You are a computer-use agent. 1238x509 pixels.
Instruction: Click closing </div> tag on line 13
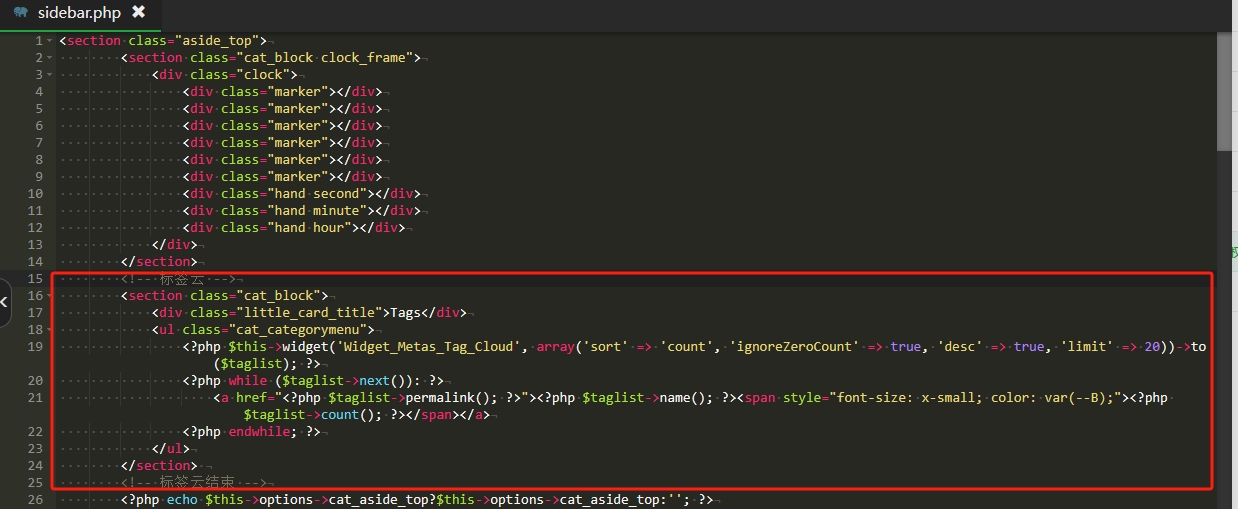tap(175, 245)
